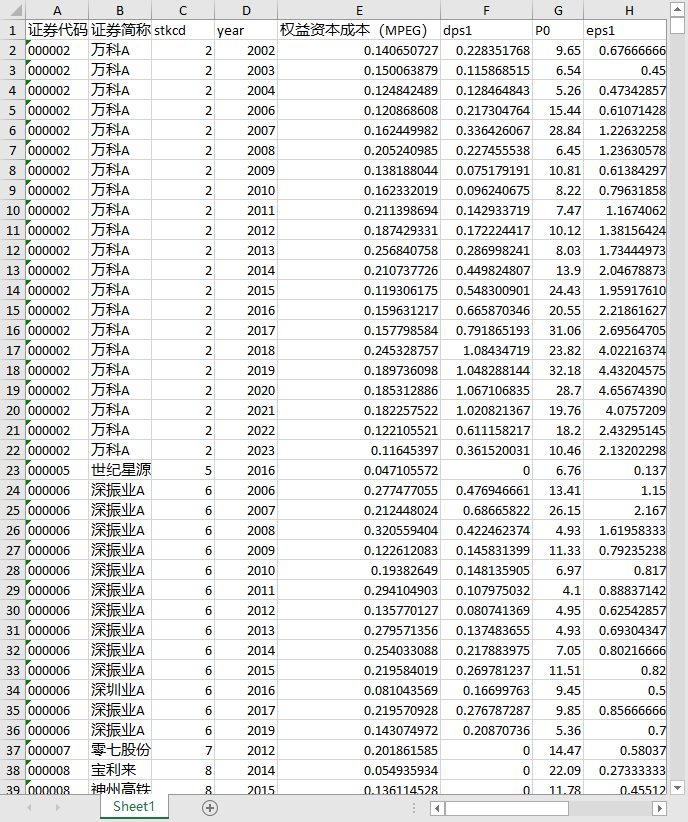Click the 世纪星源 cell
688x822 pixels.
pos(120,471)
